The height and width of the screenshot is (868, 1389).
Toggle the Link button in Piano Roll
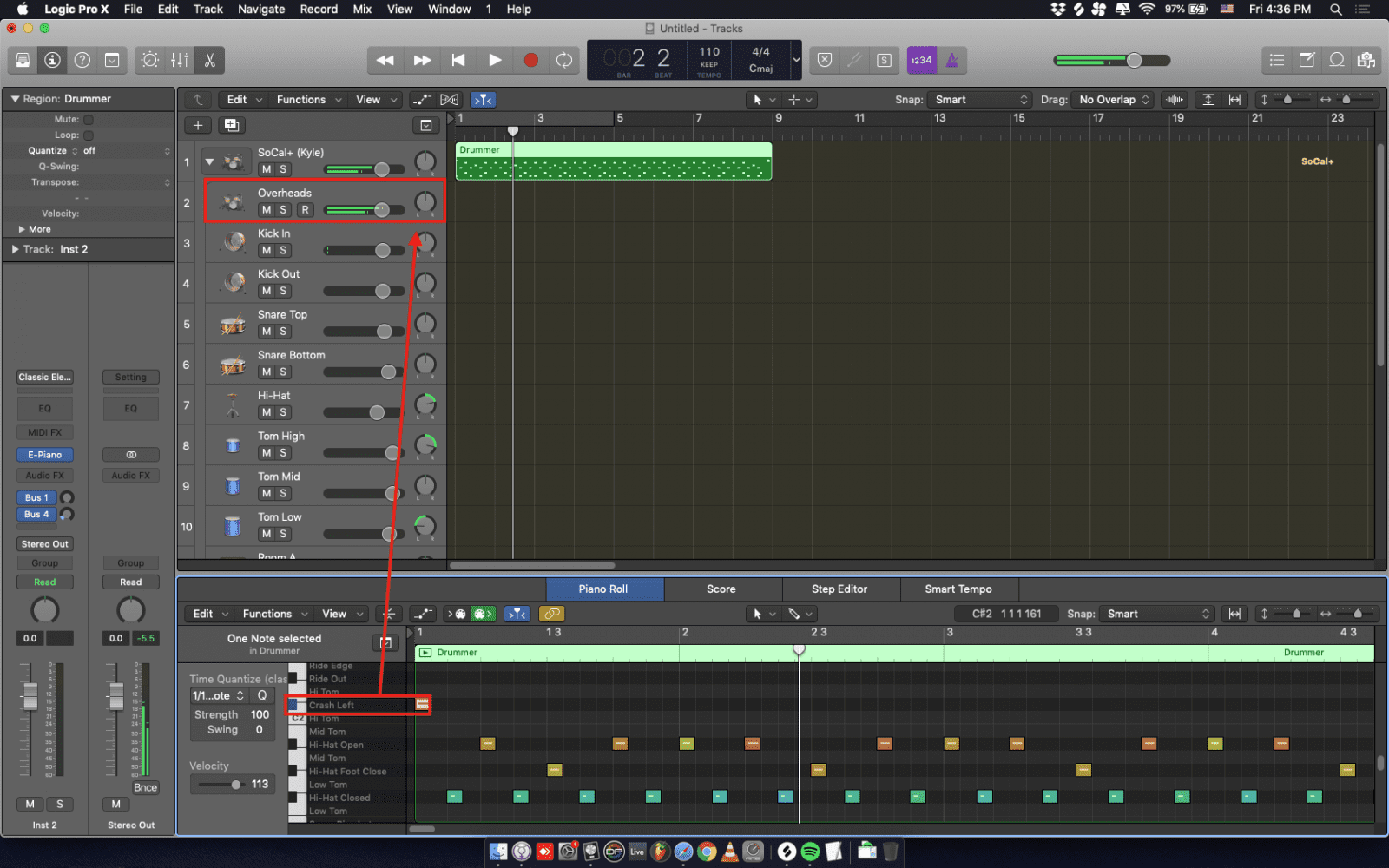click(552, 614)
